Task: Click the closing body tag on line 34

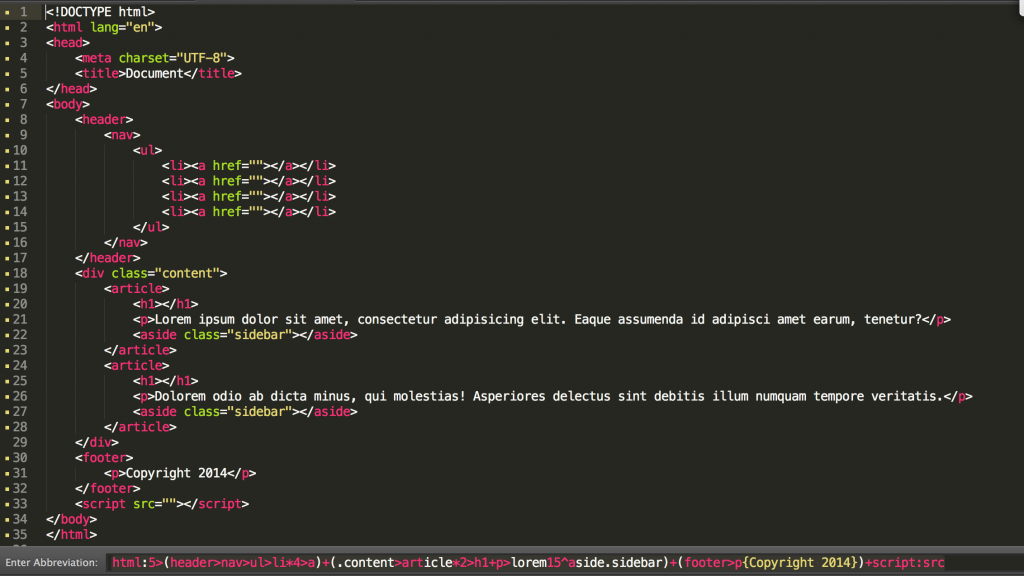Action: point(71,519)
